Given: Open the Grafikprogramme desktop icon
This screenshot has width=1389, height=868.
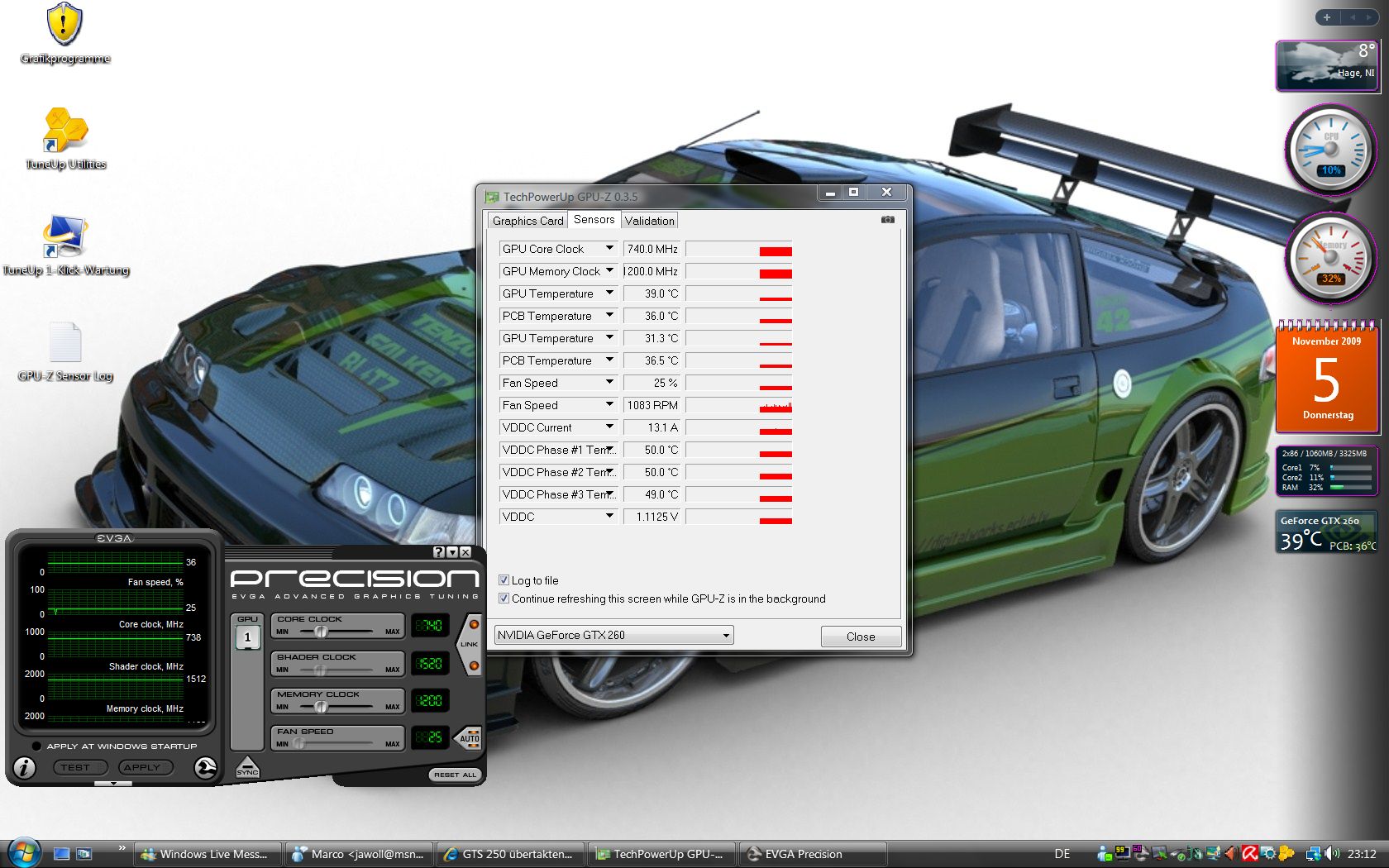Looking at the screenshot, I should tap(64, 35).
